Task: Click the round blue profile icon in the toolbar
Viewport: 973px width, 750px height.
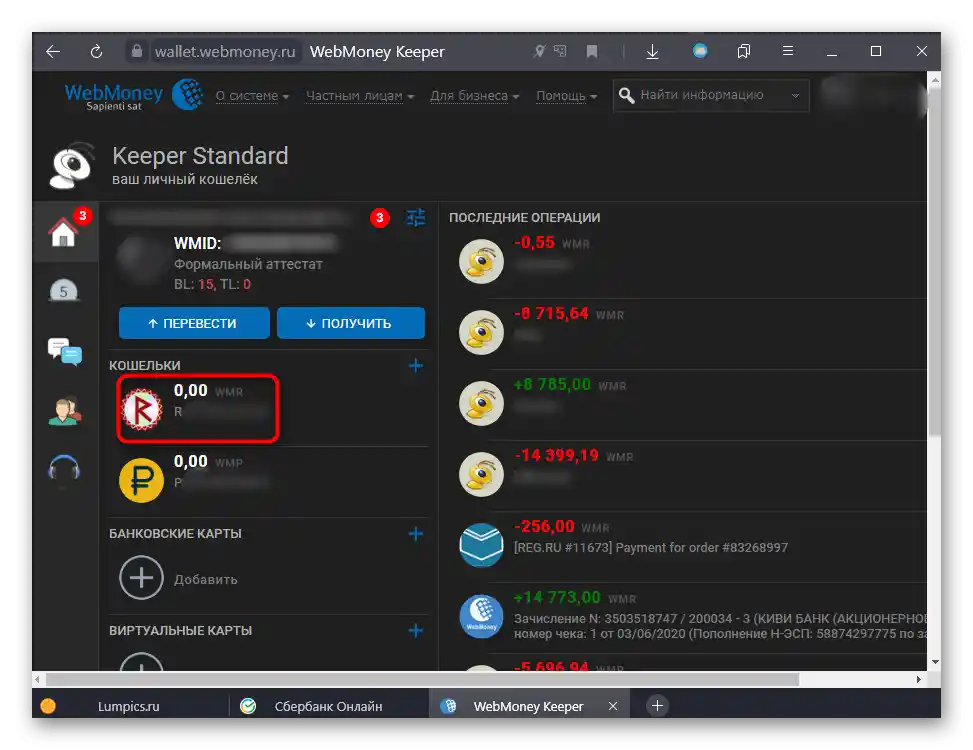Action: coord(700,50)
